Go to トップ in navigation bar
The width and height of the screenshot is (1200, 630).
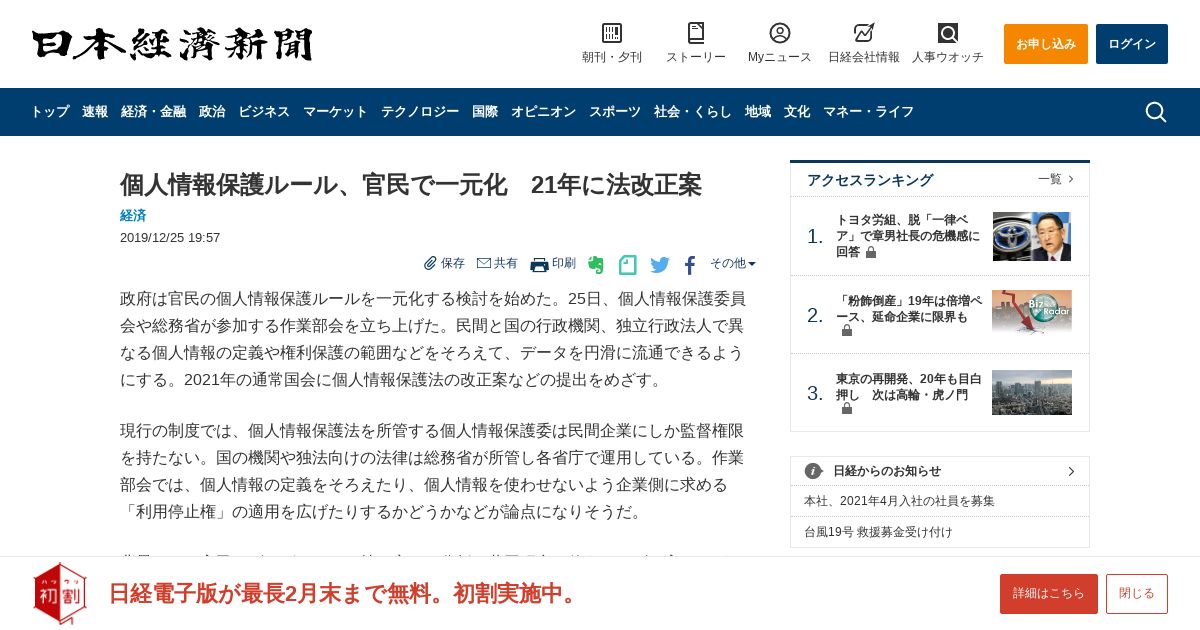(x=50, y=112)
